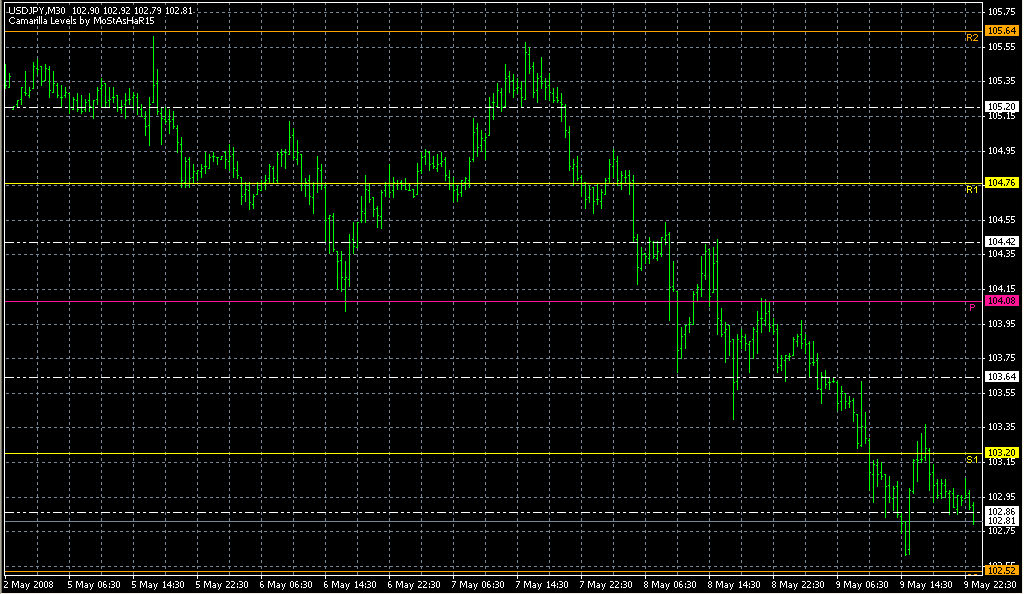
Task: Click the 2 May 2008 date label
Action: coord(32,584)
